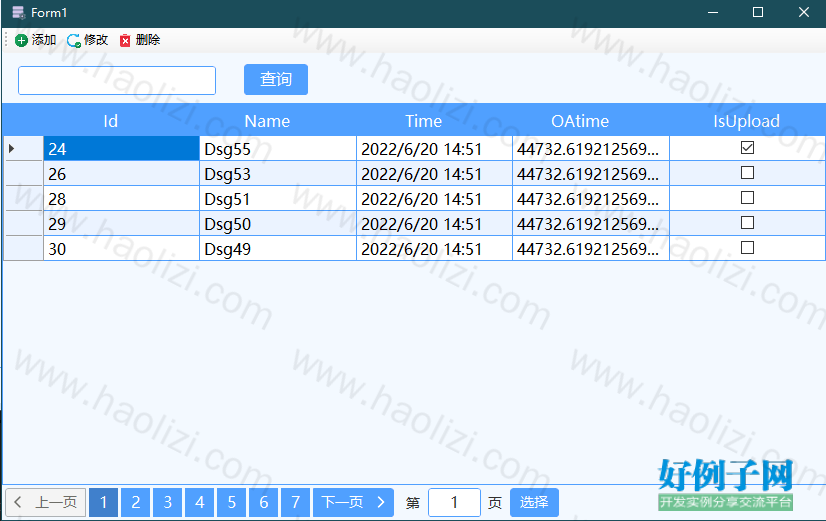Click the Name cell Dsg53
This screenshot has height=521, width=826.
pos(278,173)
